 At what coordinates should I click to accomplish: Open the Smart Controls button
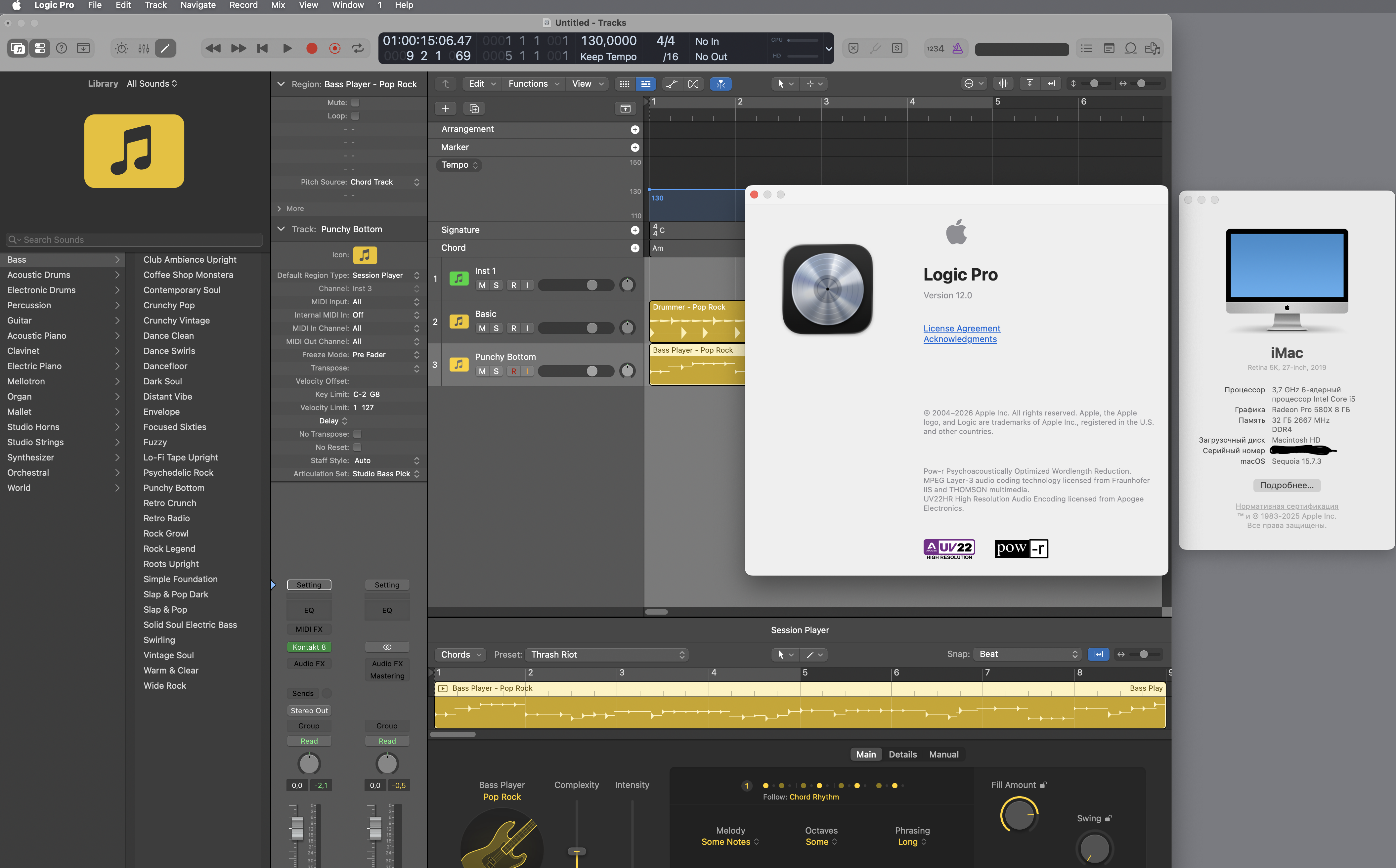pyautogui.click(x=122, y=49)
